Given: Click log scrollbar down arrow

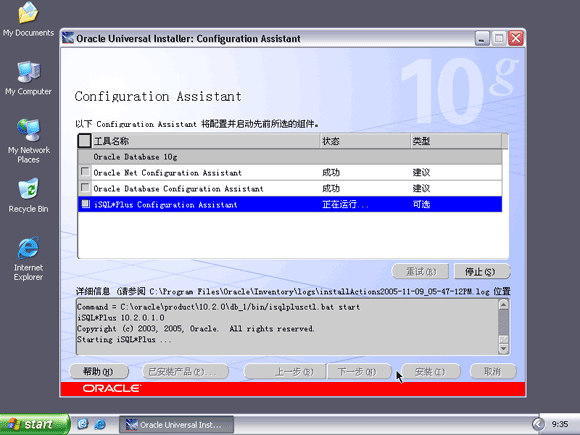Looking at the screenshot, I should (x=503, y=349).
